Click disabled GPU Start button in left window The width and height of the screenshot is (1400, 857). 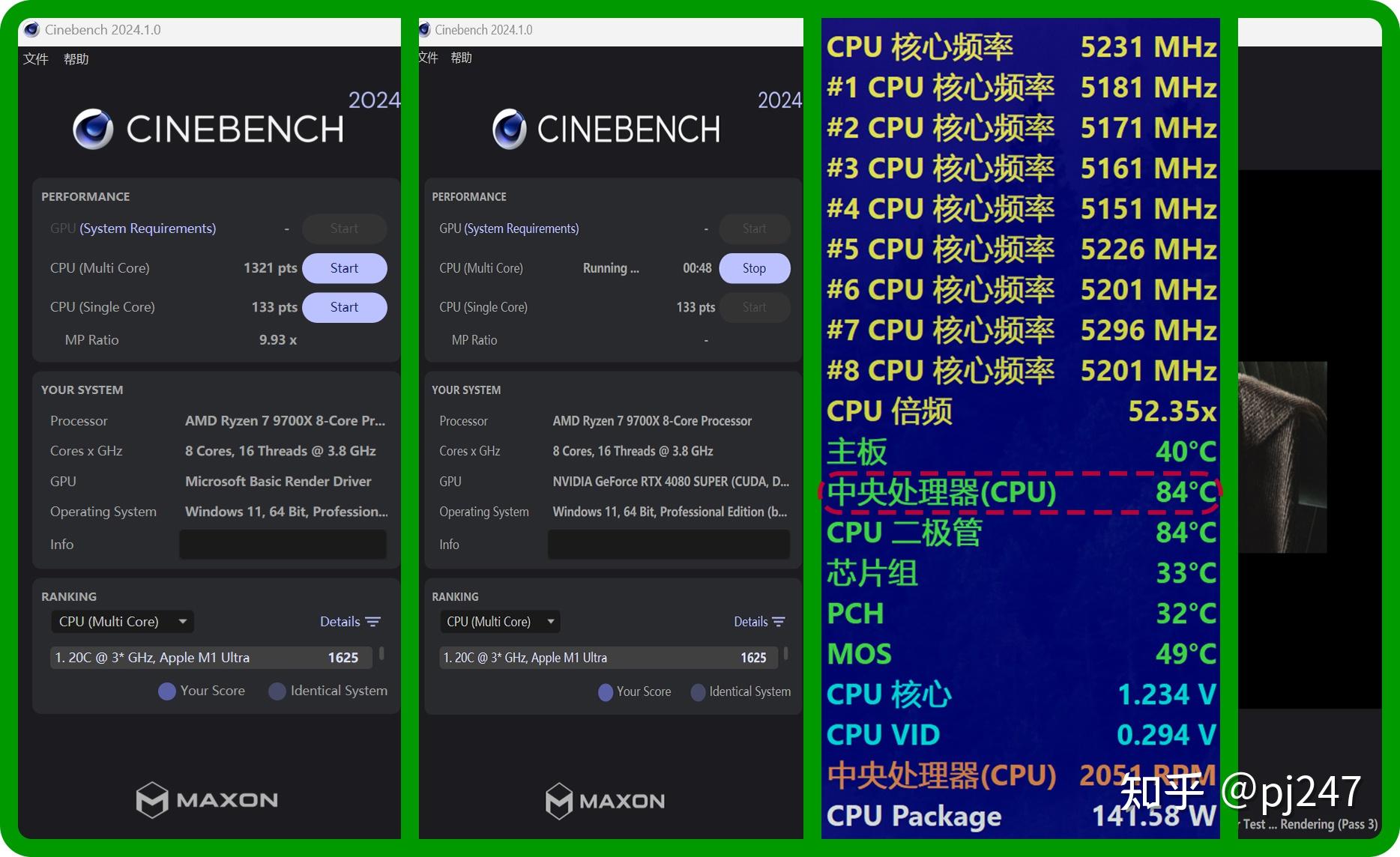click(344, 228)
